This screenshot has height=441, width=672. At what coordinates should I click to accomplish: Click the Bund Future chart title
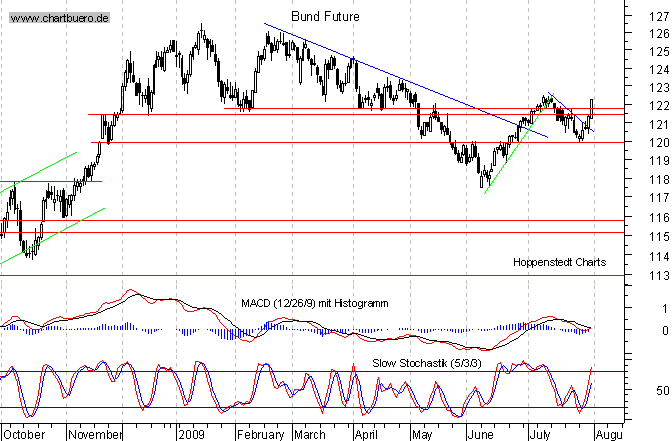point(325,17)
